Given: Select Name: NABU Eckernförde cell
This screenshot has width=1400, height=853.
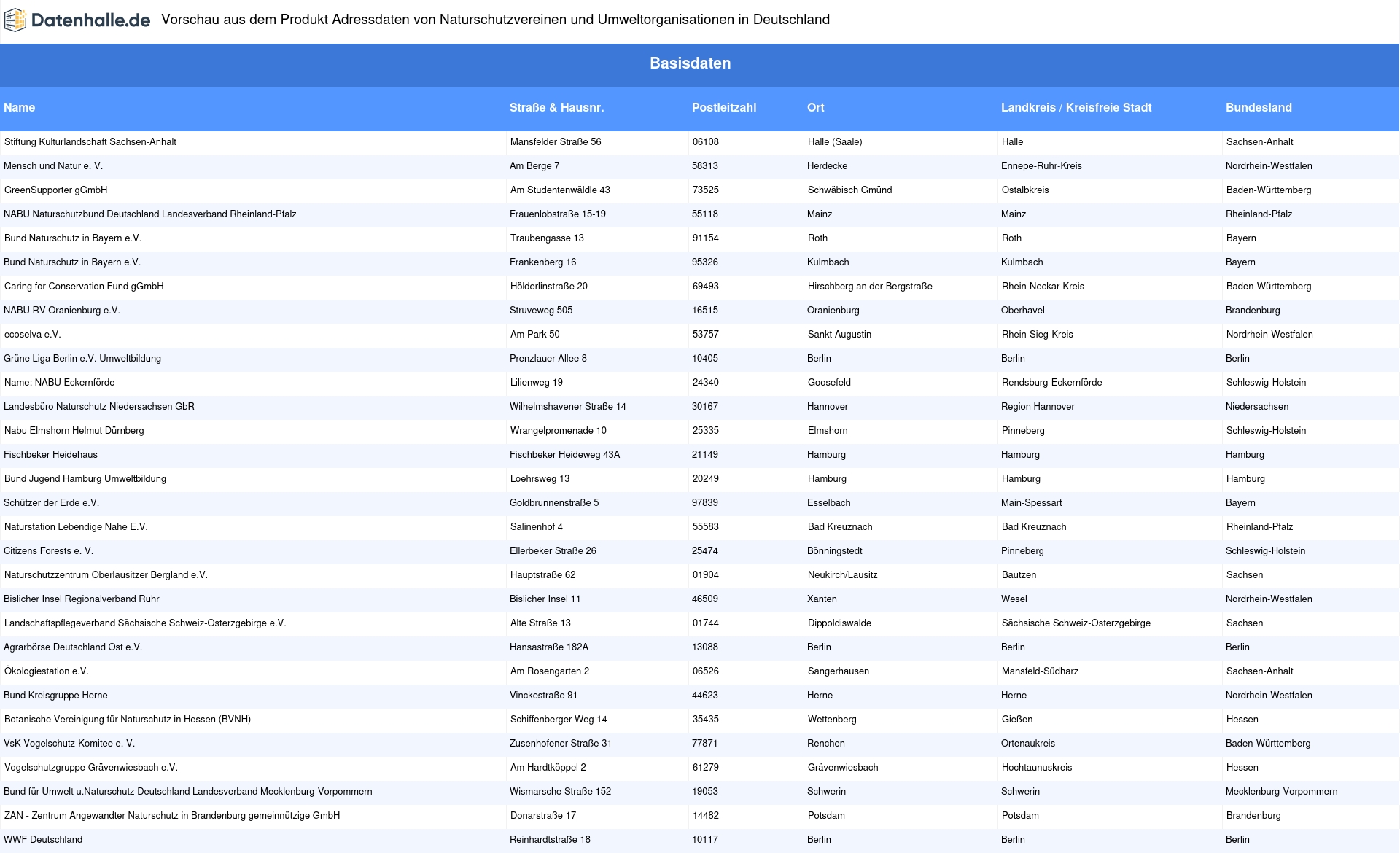Looking at the screenshot, I should point(60,383).
